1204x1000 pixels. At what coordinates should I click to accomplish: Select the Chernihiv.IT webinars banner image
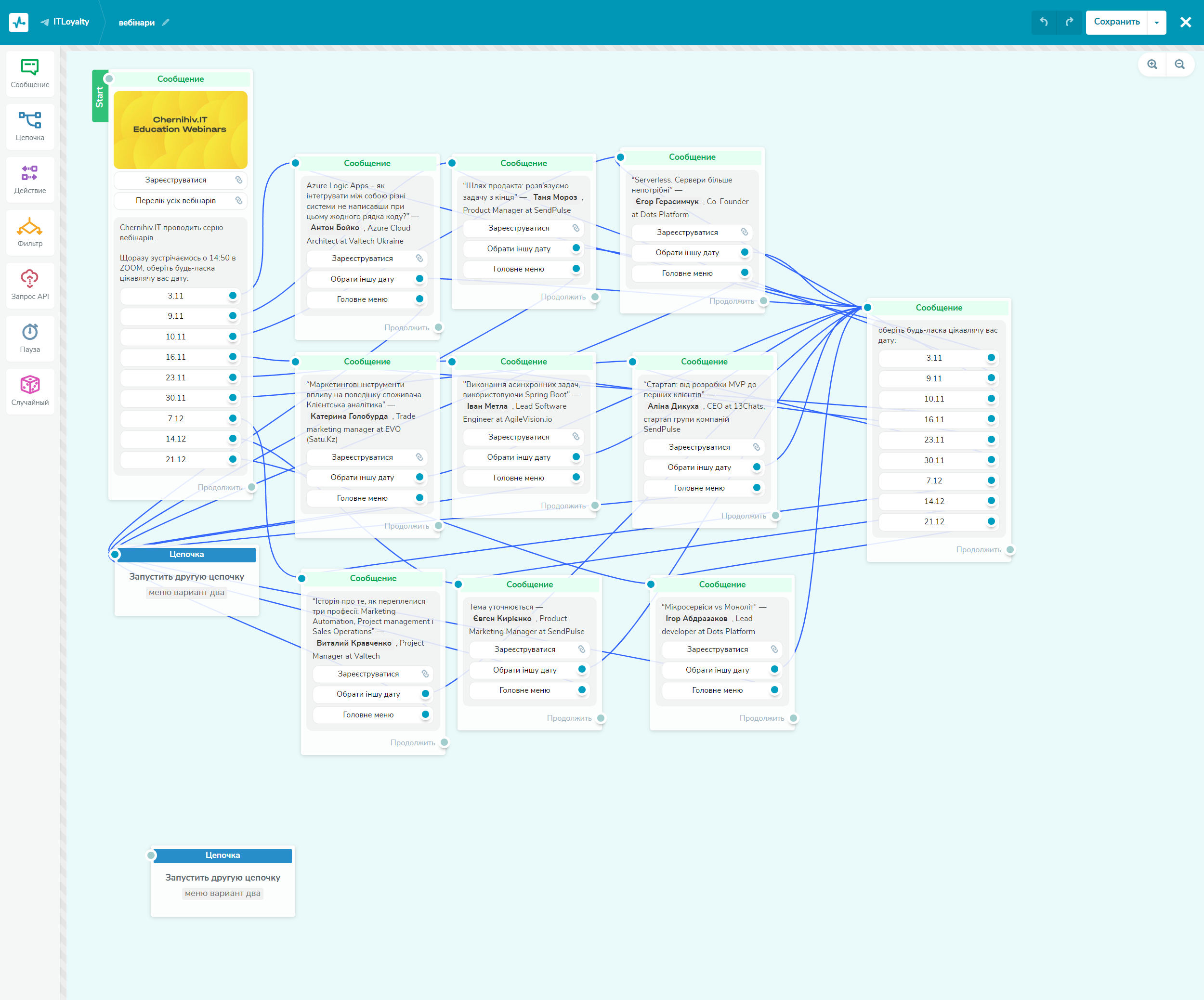pyautogui.click(x=181, y=130)
